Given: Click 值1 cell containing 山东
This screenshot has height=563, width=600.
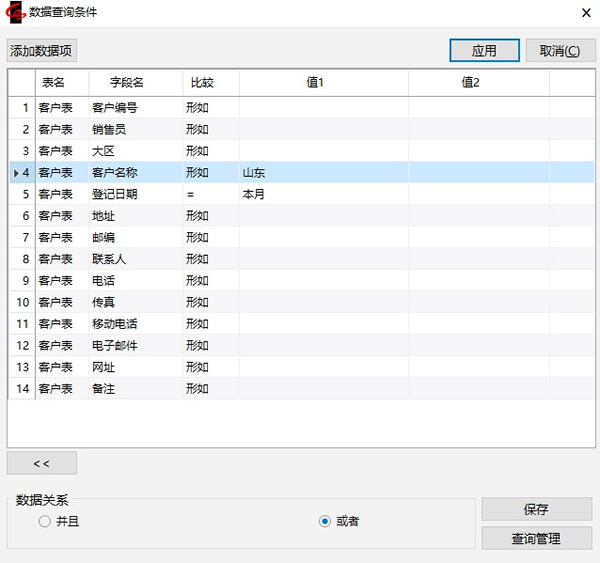Looking at the screenshot, I should [323, 173].
